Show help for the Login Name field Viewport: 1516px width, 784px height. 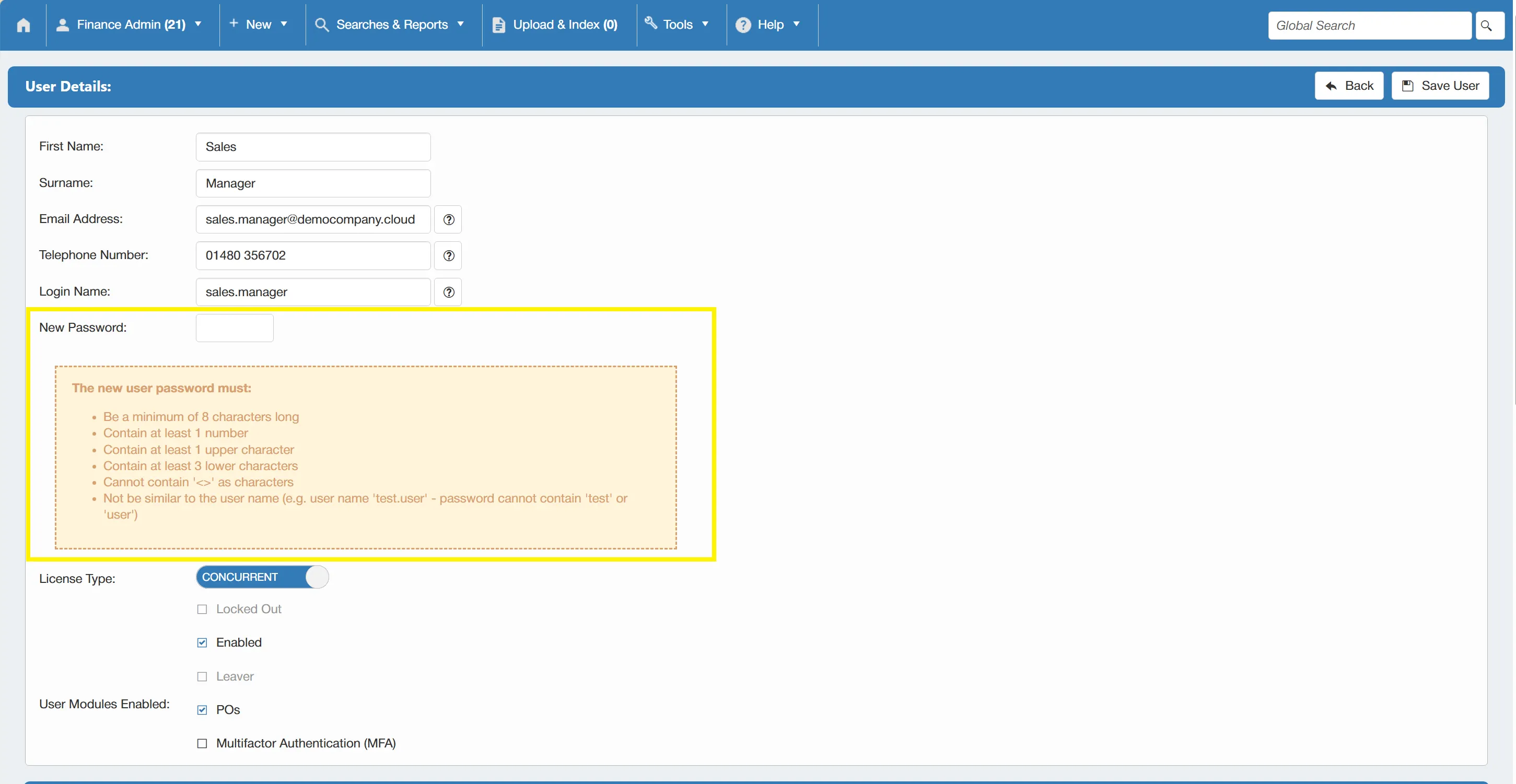click(x=448, y=292)
